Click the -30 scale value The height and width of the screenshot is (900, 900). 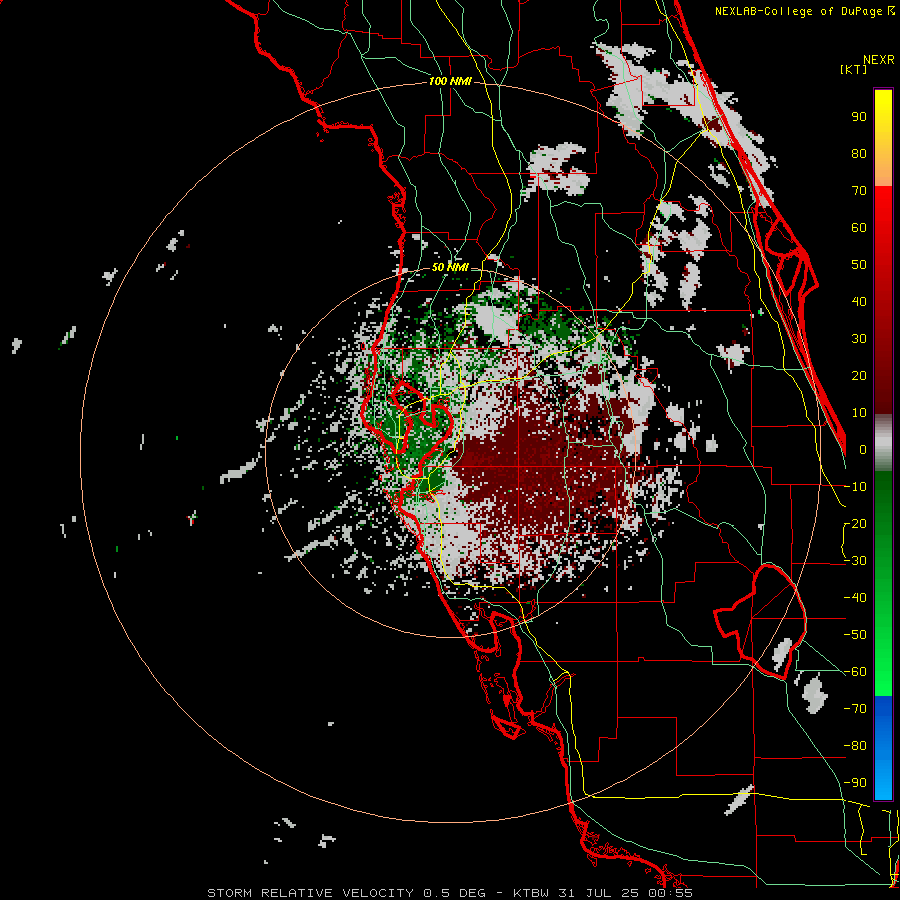pyautogui.click(x=855, y=561)
